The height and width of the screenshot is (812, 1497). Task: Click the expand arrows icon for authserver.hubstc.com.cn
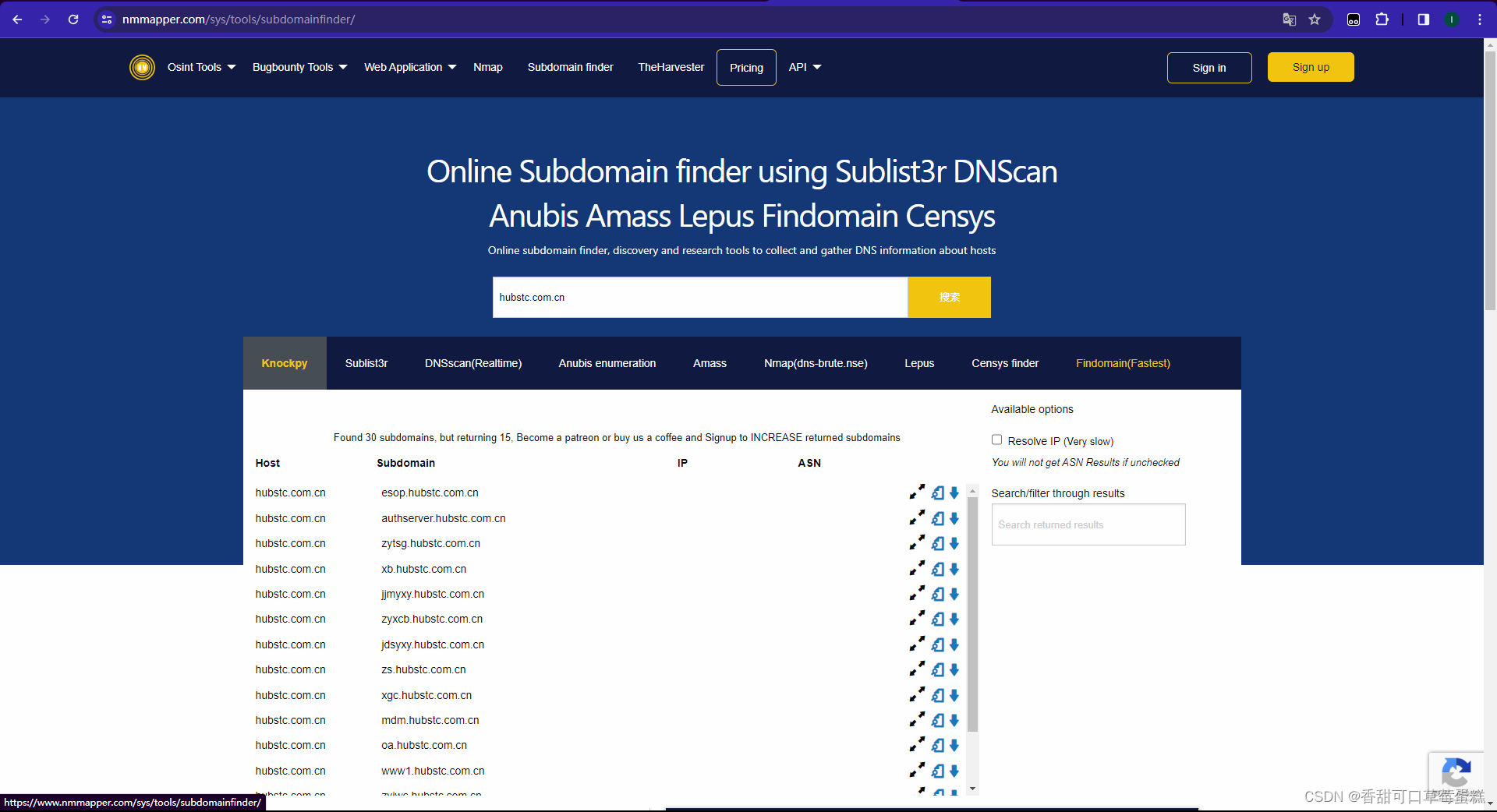[917, 518]
